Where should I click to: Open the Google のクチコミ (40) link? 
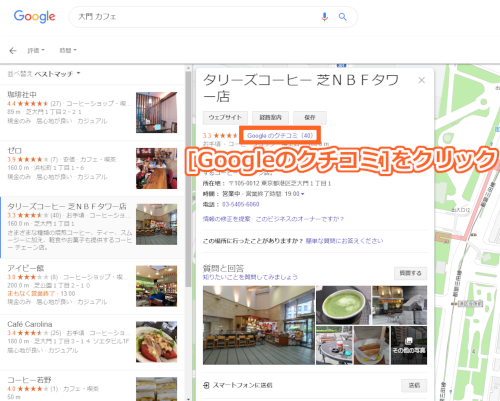(x=280, y=136)
